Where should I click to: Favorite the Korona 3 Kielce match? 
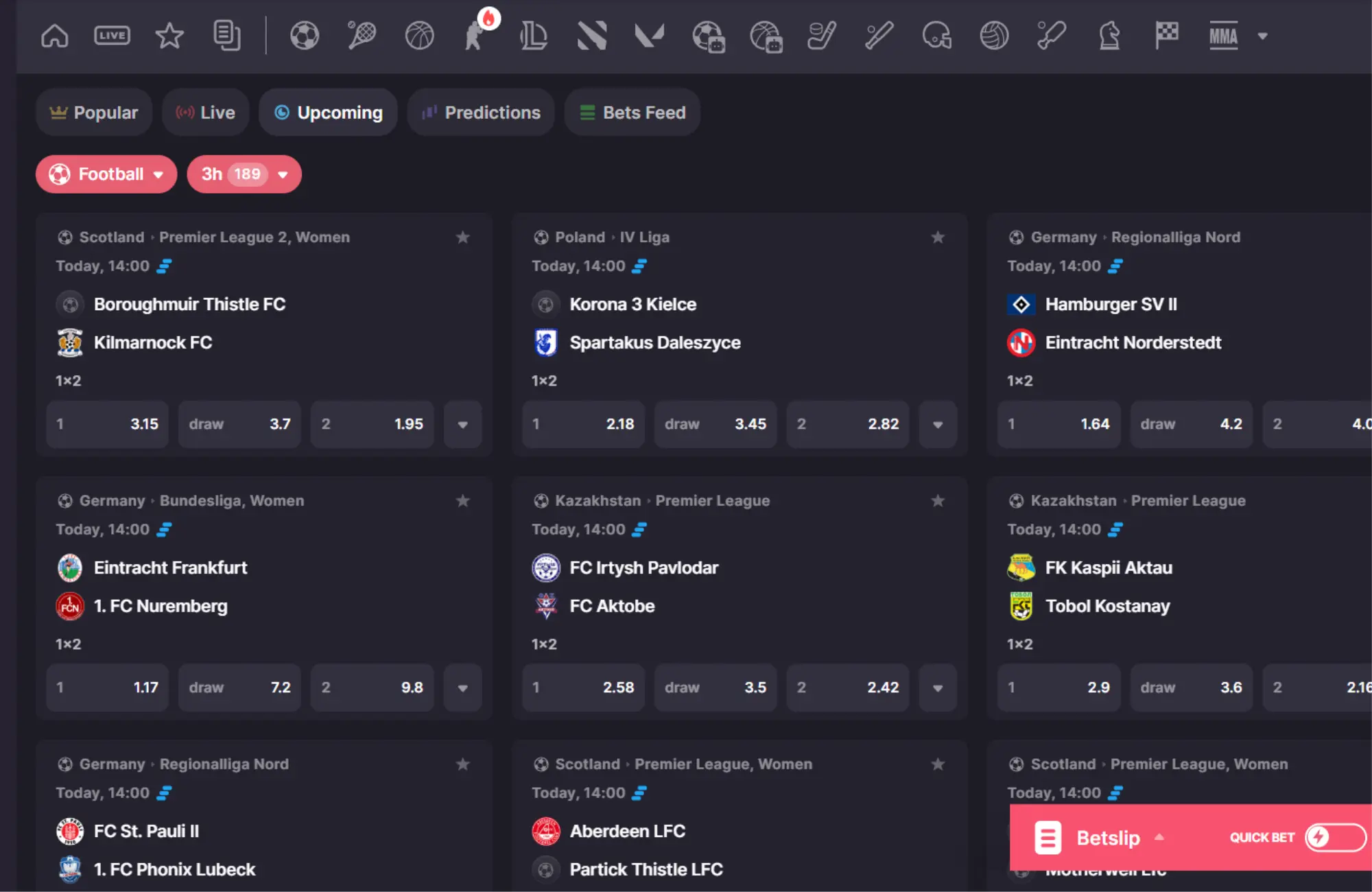click(938, 237)
